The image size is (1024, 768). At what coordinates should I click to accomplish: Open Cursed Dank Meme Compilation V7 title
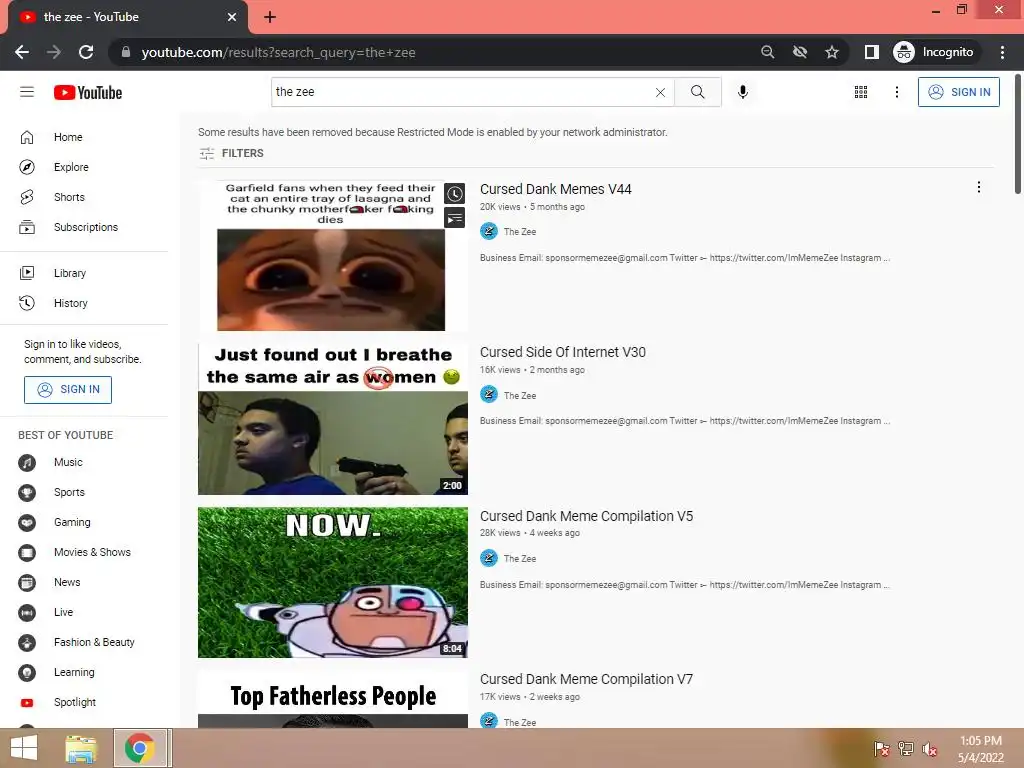[x=586, y=680]
